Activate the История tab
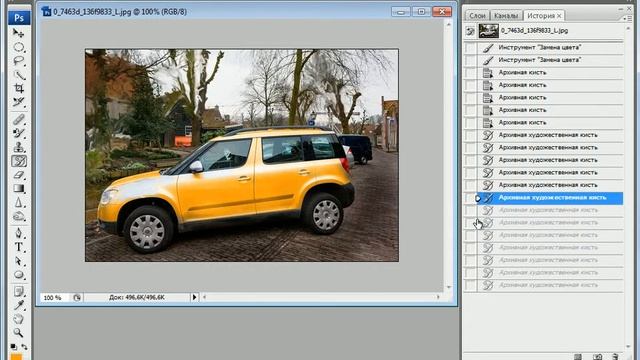The width and height of the screenshot is (640, 360). pyautogui.click(x=540, y=16)
